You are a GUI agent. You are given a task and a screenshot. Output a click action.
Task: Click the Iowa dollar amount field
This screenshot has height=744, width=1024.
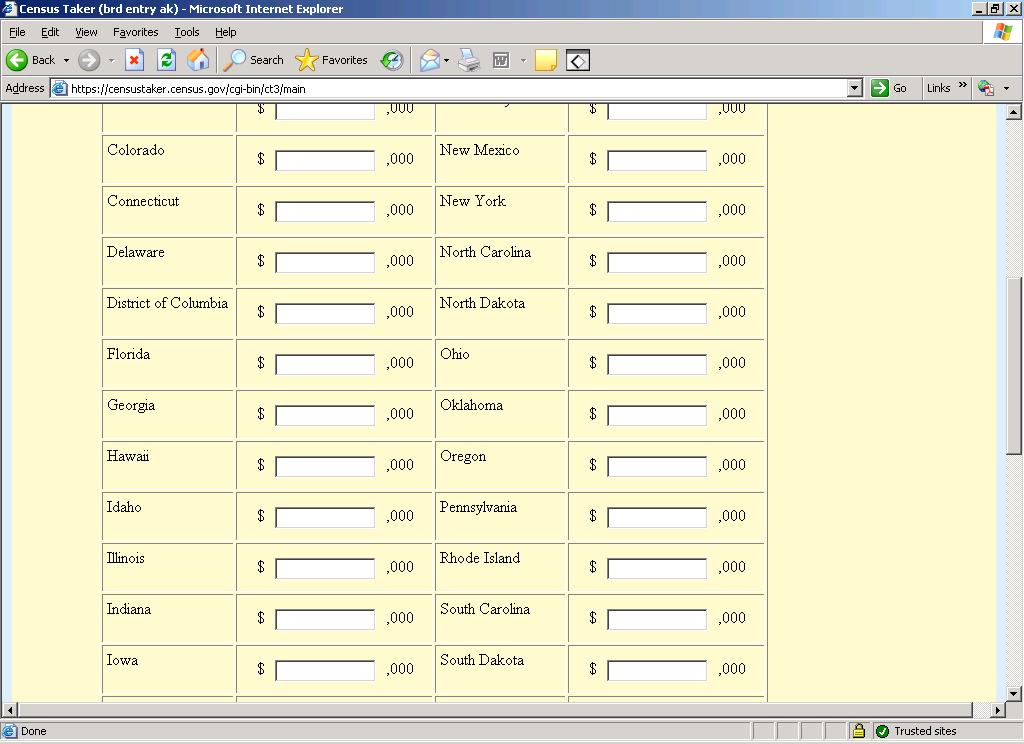(x=325, y=670)
